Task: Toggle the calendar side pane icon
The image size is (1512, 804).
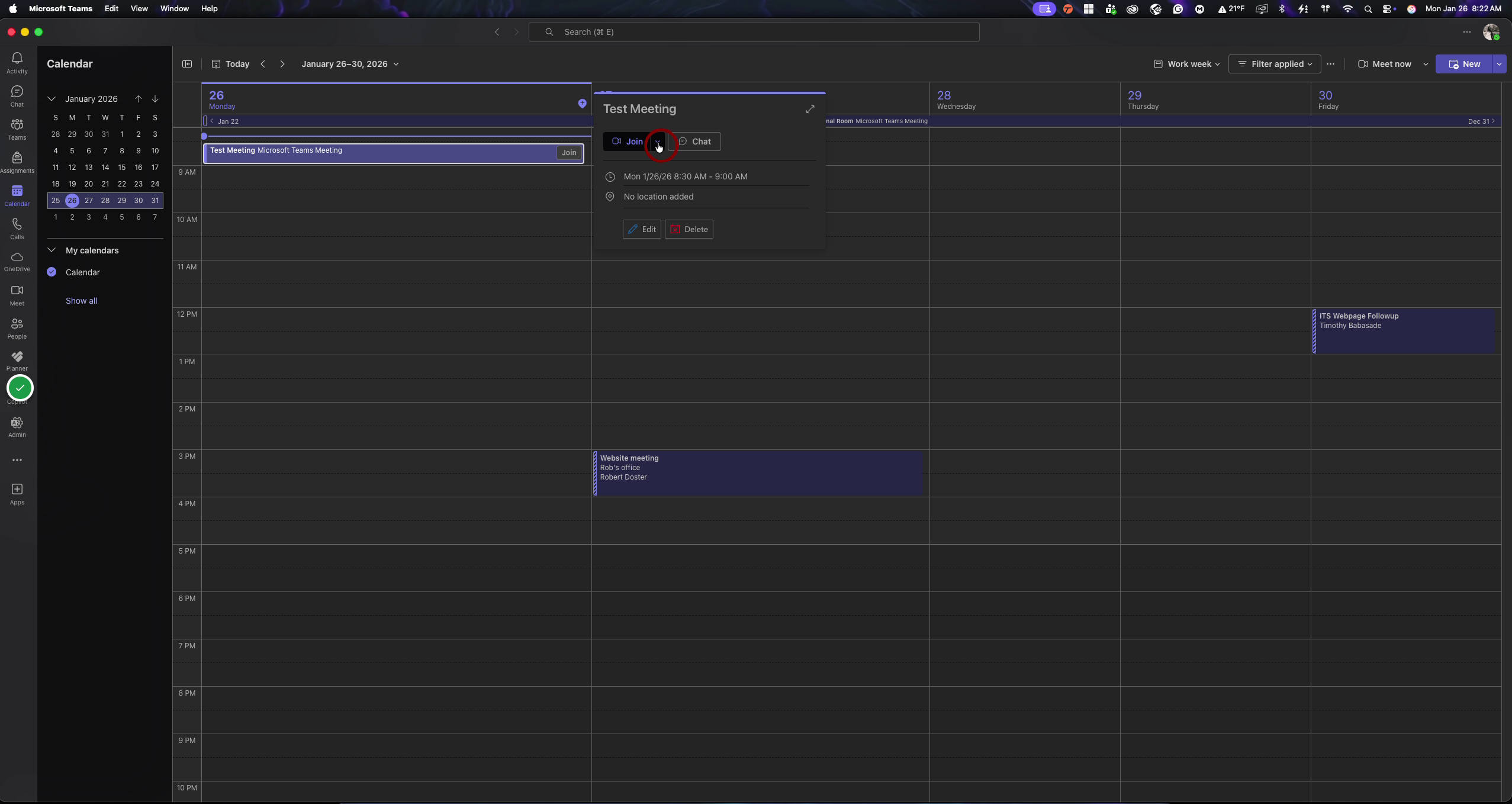Action: 187,64
